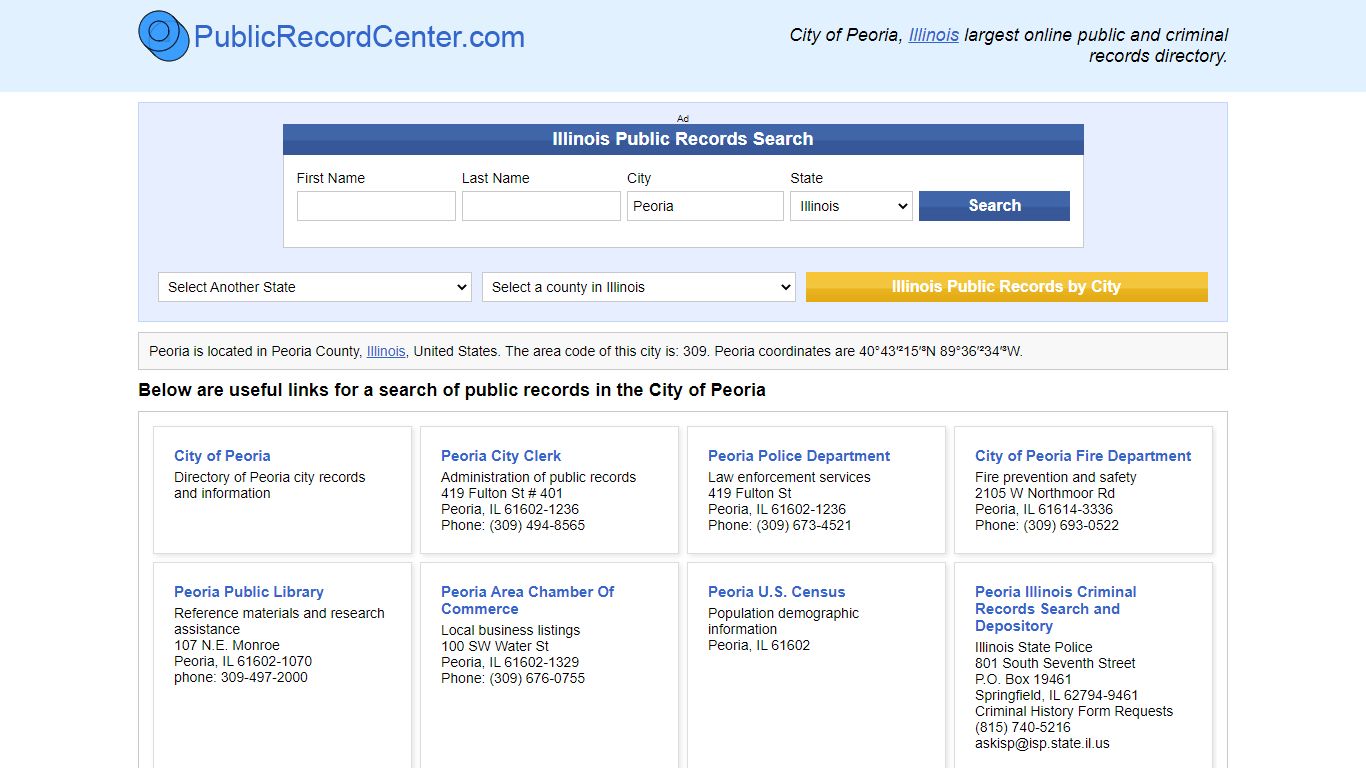
Task: Click the 419 Fulton St # 401 address
Action: tap(502, 493)
